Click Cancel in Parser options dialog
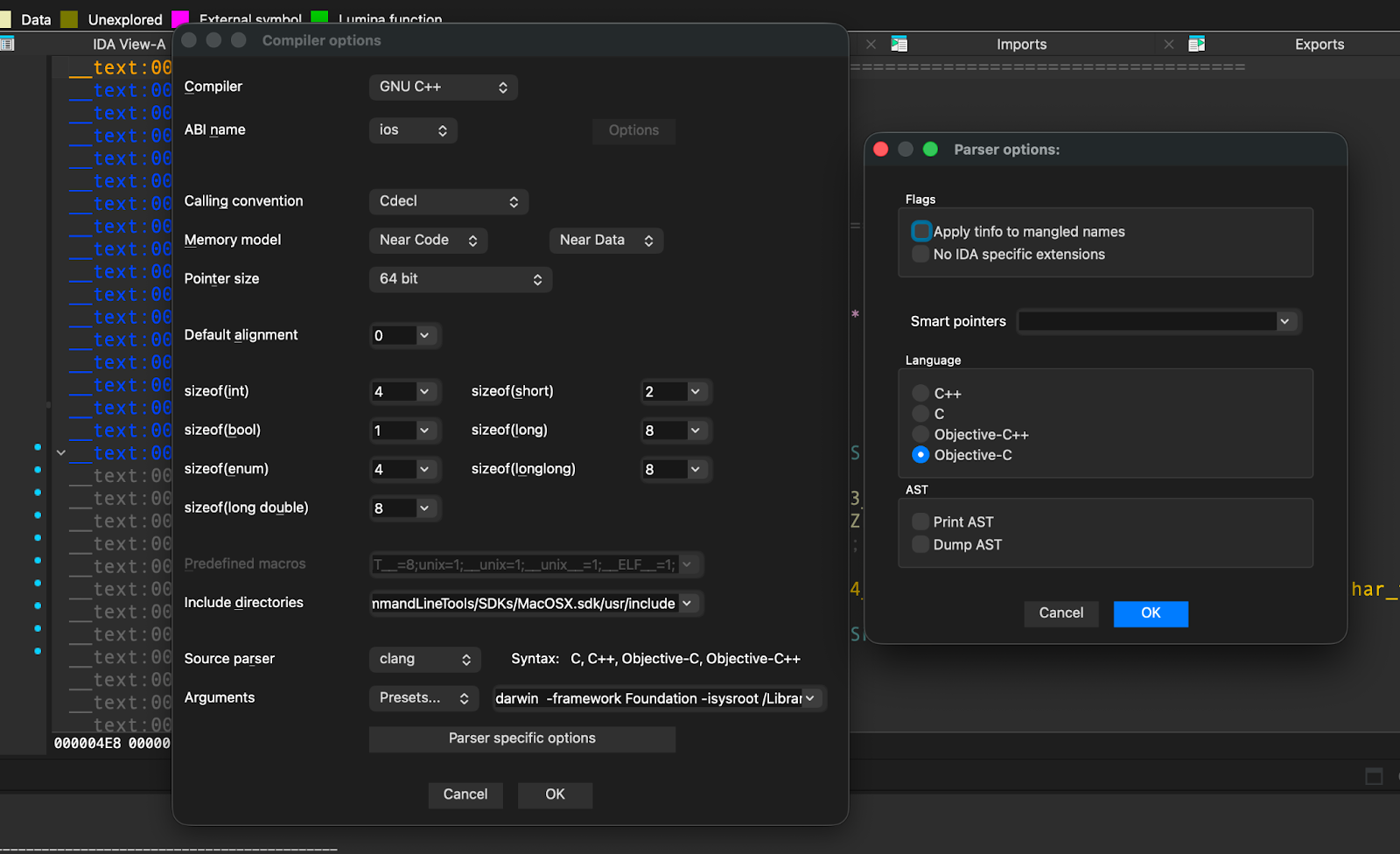Screen dimensions: 1400x854 1061,613
